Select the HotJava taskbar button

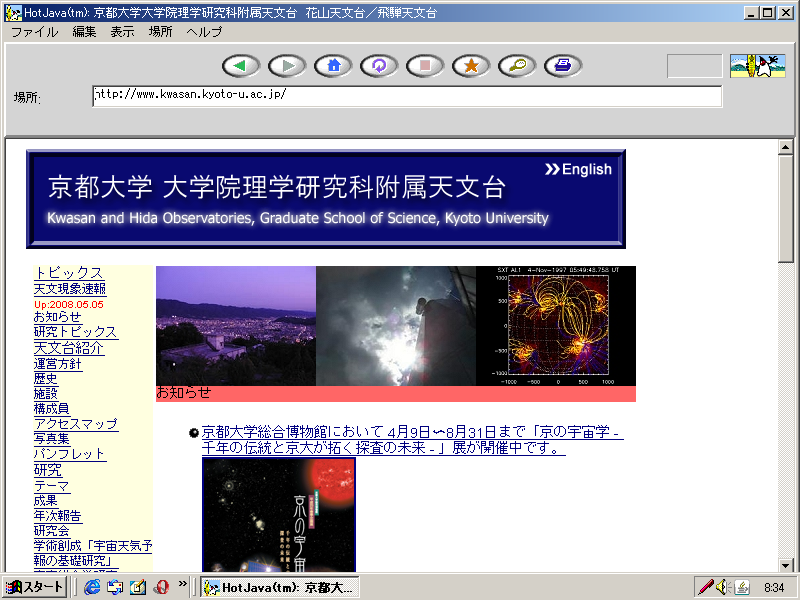[280, 587]
